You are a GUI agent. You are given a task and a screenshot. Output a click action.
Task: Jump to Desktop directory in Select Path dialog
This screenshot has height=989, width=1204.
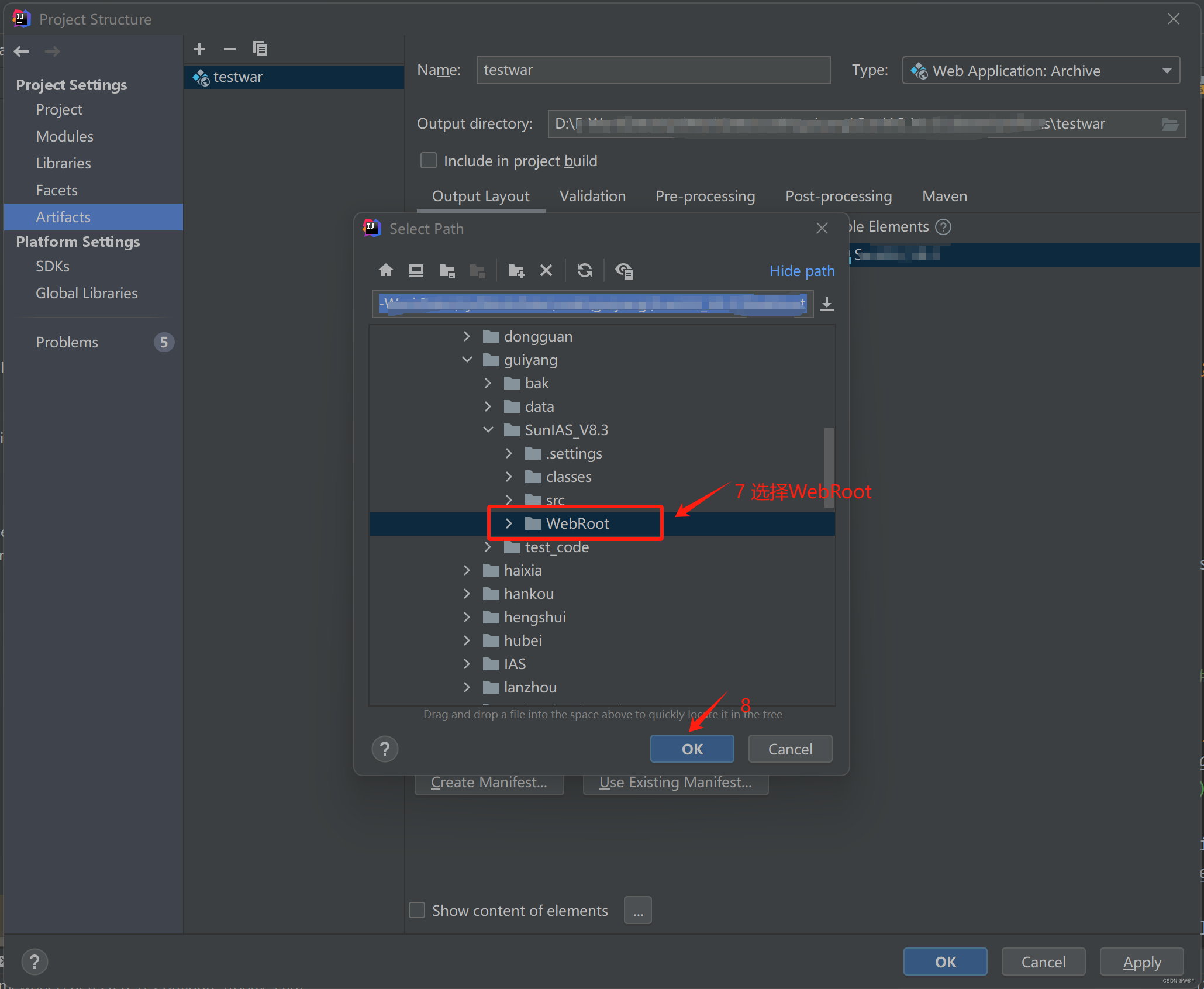[416, 270]
